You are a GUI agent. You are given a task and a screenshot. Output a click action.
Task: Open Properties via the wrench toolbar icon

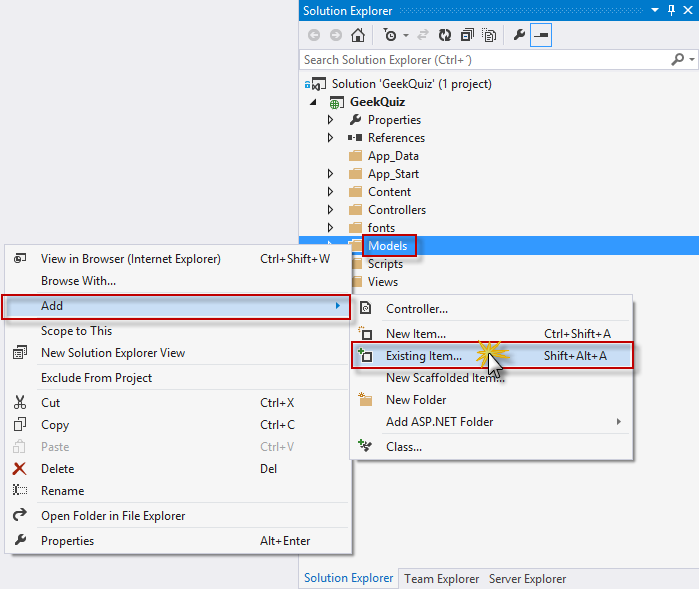pos(518,35)
